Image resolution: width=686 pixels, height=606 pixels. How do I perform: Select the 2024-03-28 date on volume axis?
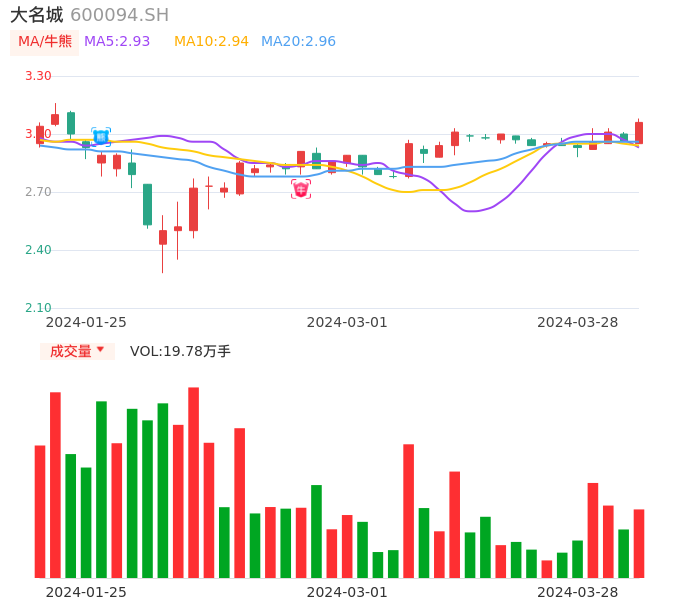(x=577, y=592)
